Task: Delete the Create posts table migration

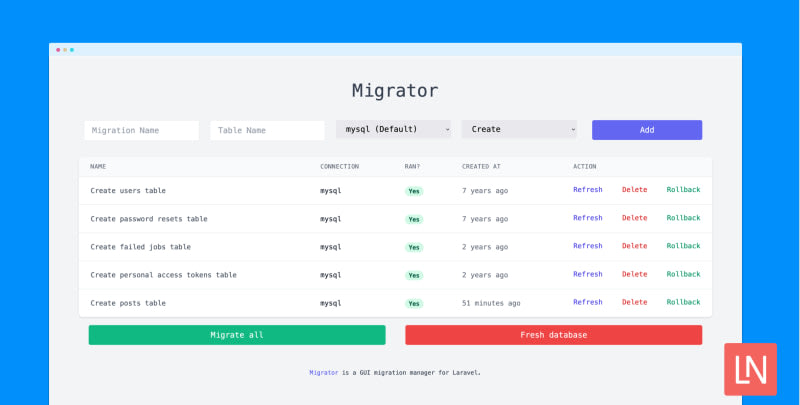Action: tap(634, 302)
